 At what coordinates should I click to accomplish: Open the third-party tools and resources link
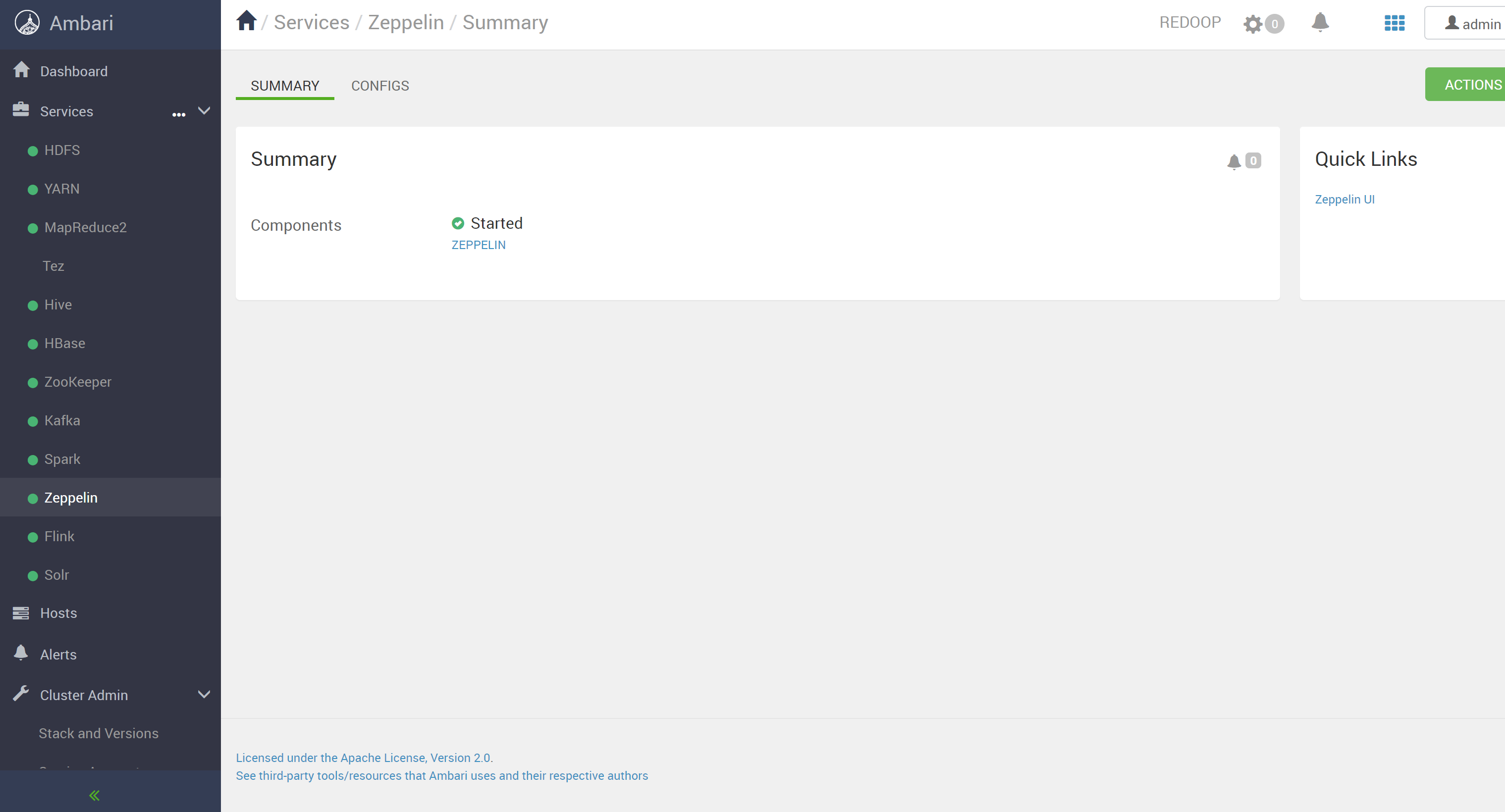click(442, 775)
